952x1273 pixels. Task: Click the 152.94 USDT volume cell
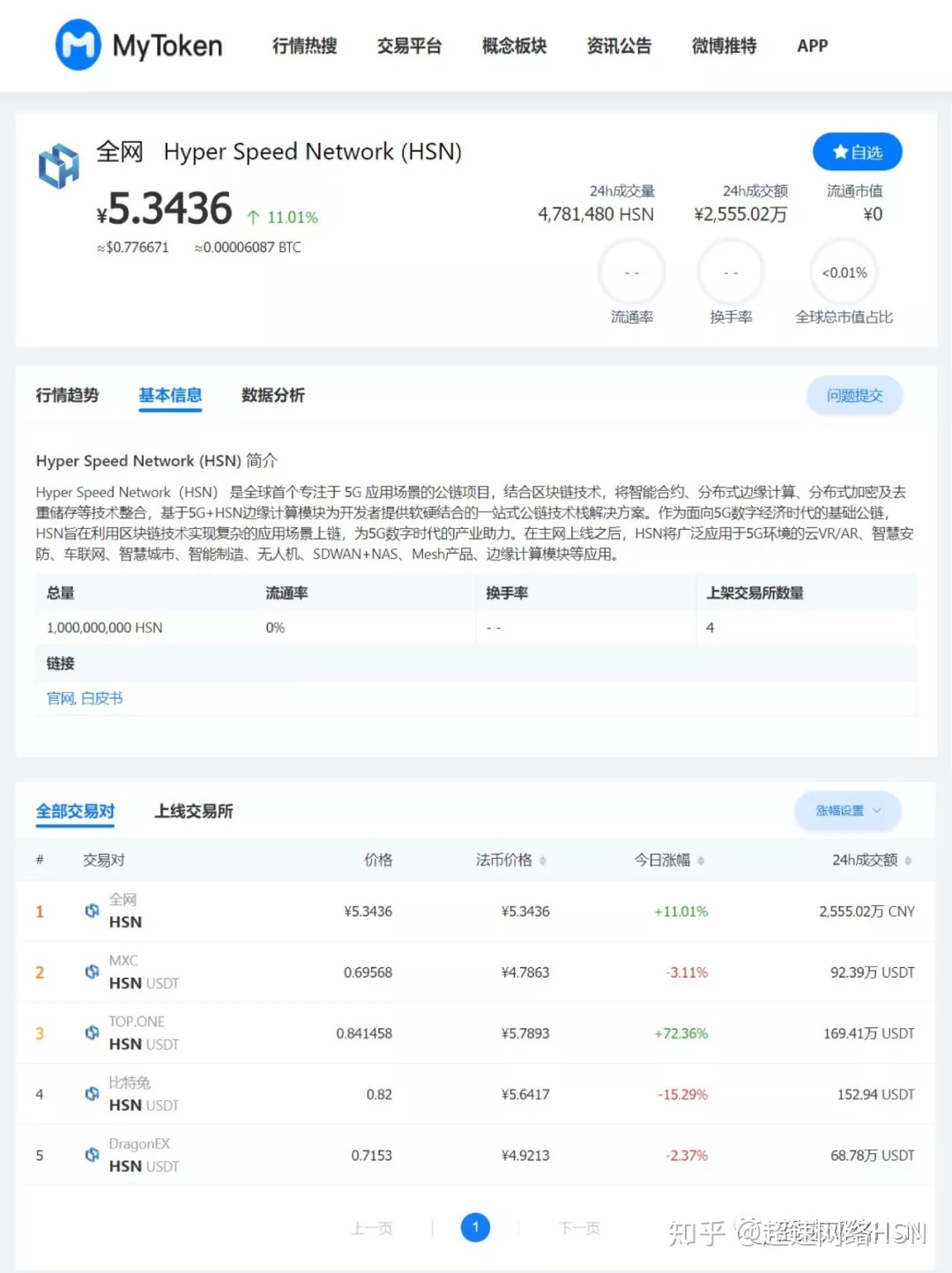tap(876, 1094)
